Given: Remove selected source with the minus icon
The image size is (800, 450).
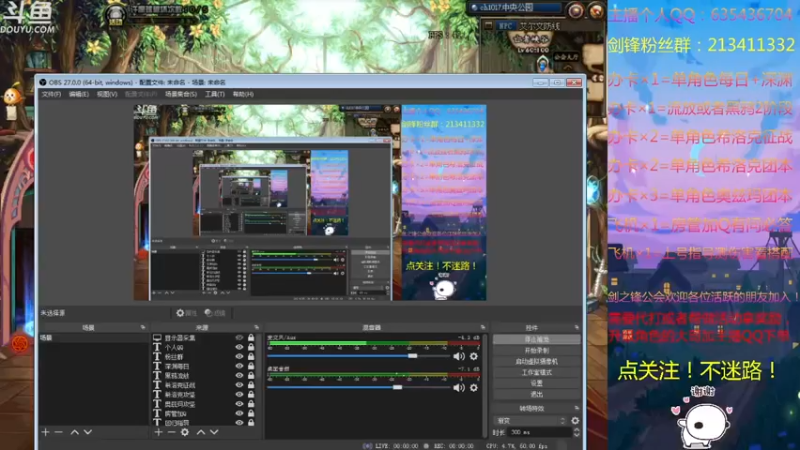Looking at the screenshot, I should pos(171,432).
